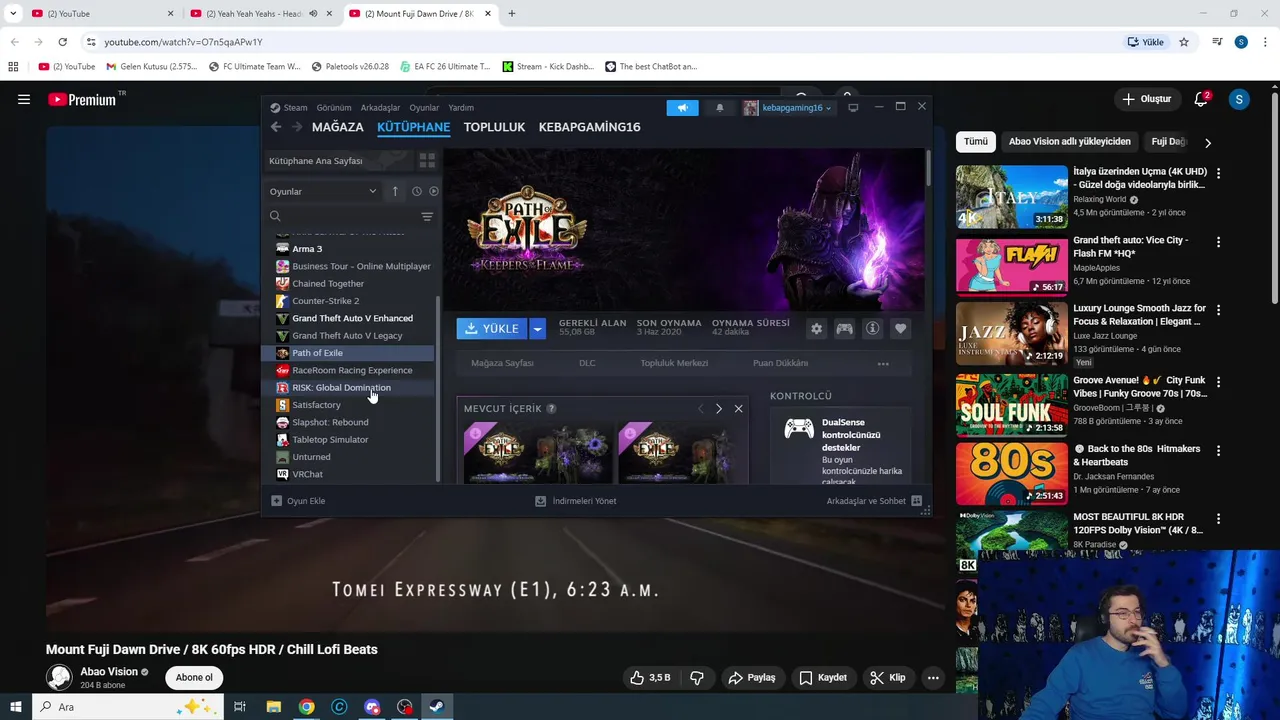Open YouTube notifications bell

1201,99
